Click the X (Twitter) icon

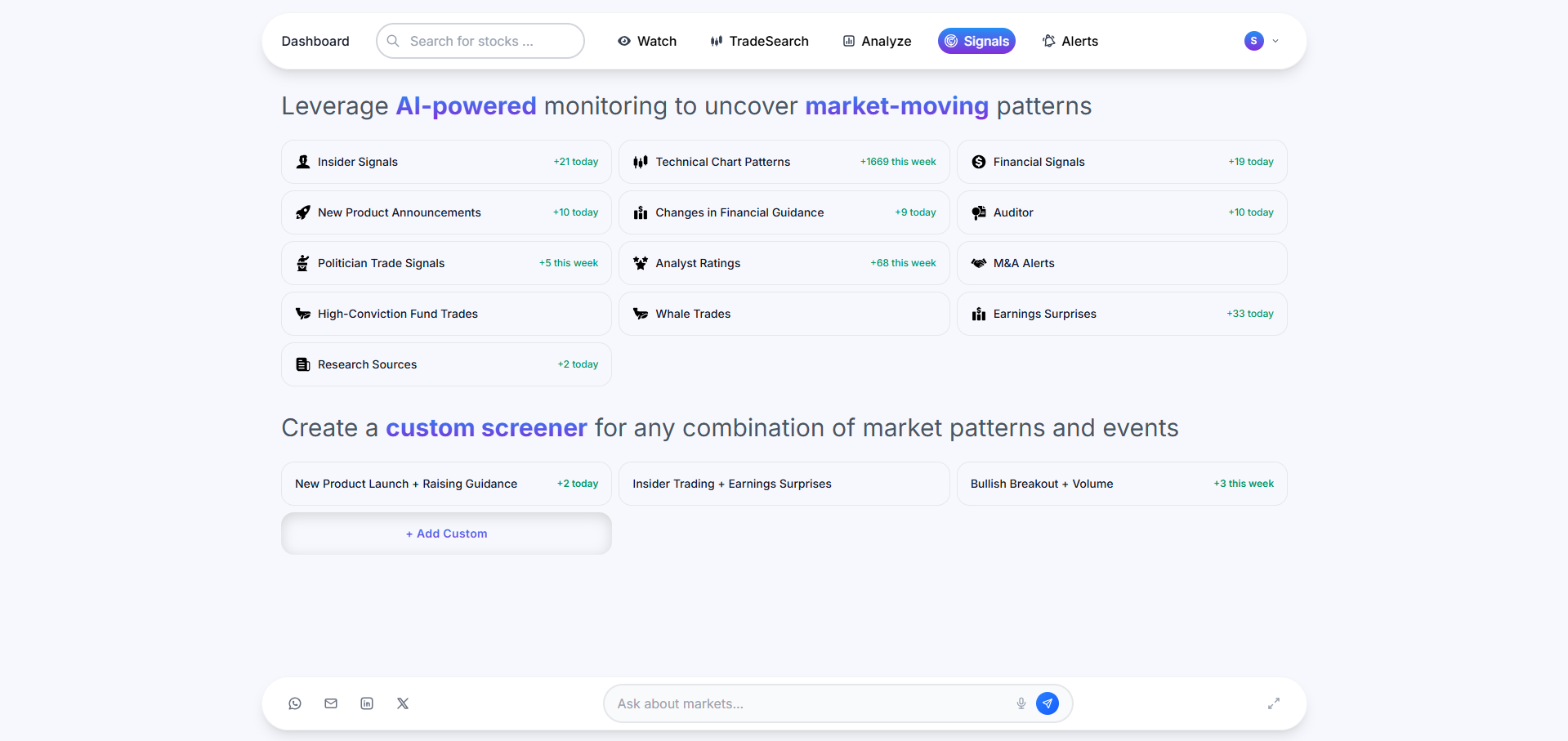(x=403, y=703)
